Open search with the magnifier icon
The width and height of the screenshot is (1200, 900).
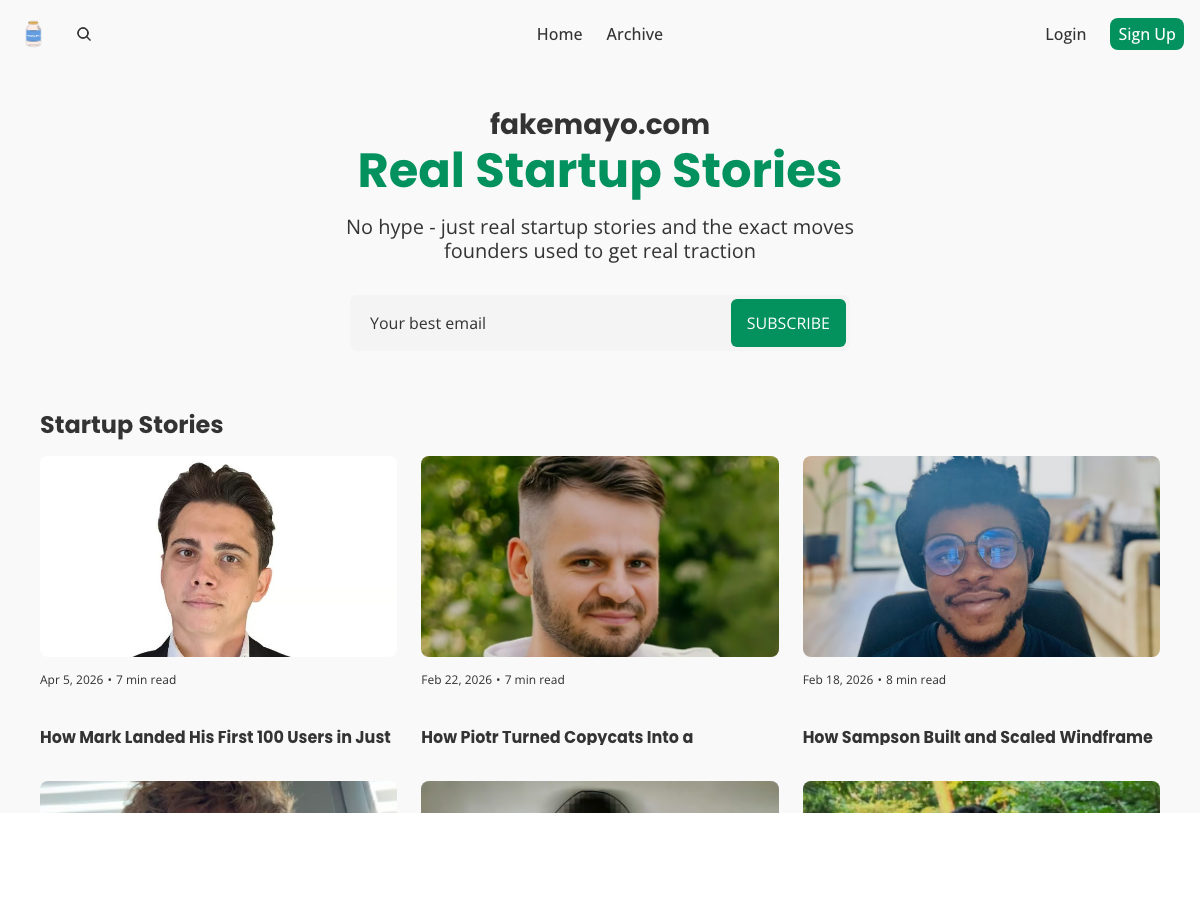tap(84, 34)
